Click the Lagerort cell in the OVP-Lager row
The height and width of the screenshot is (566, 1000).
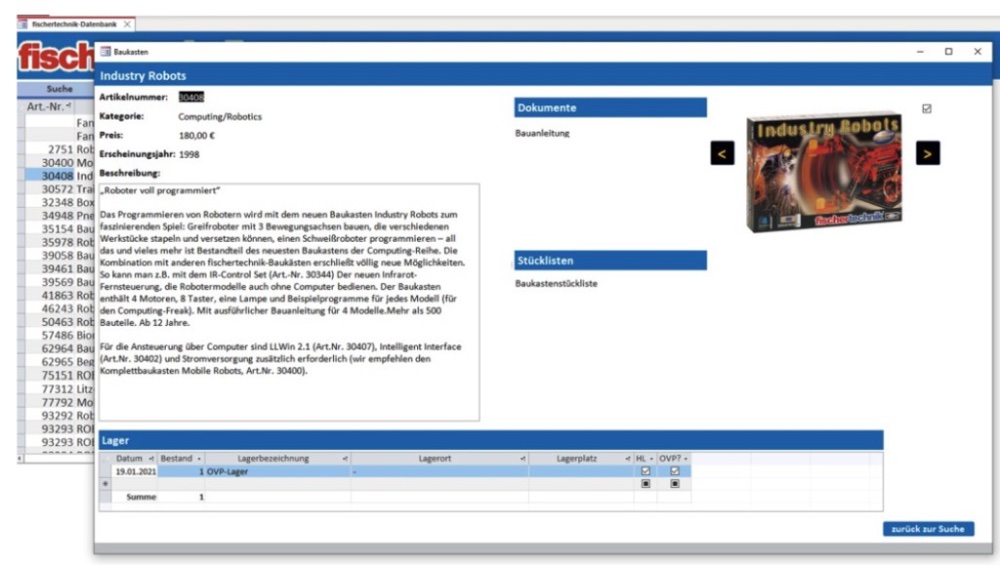439,472
